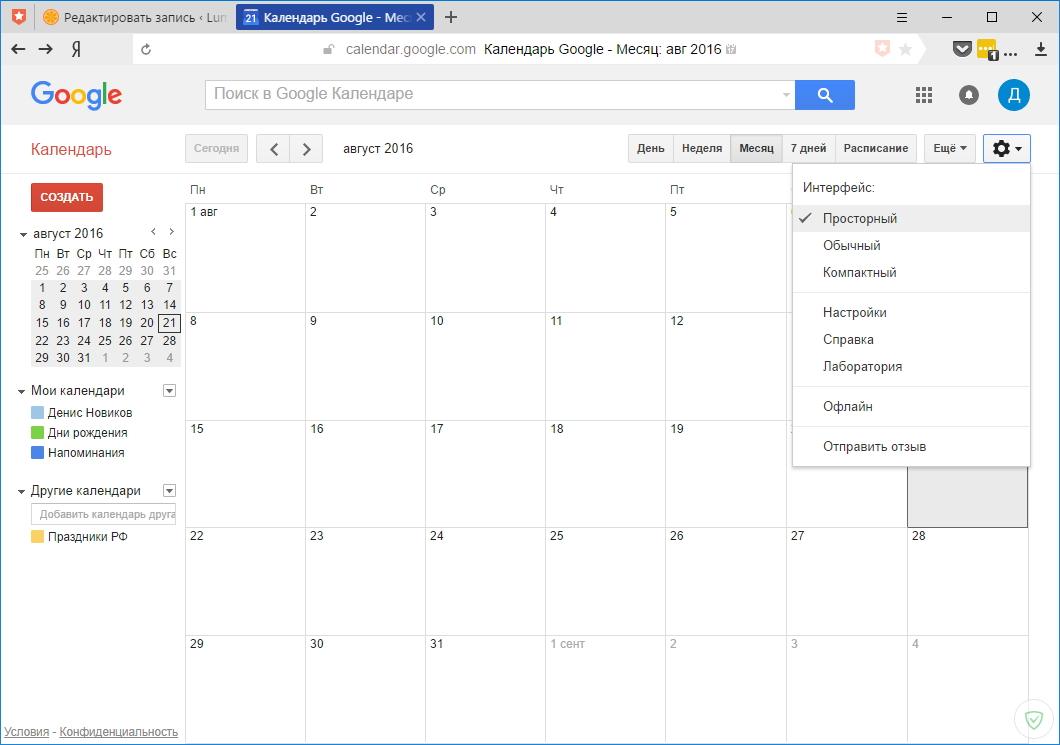Open a new browser tab
The image size is (1060, 745).
click(x=451, y=18)
